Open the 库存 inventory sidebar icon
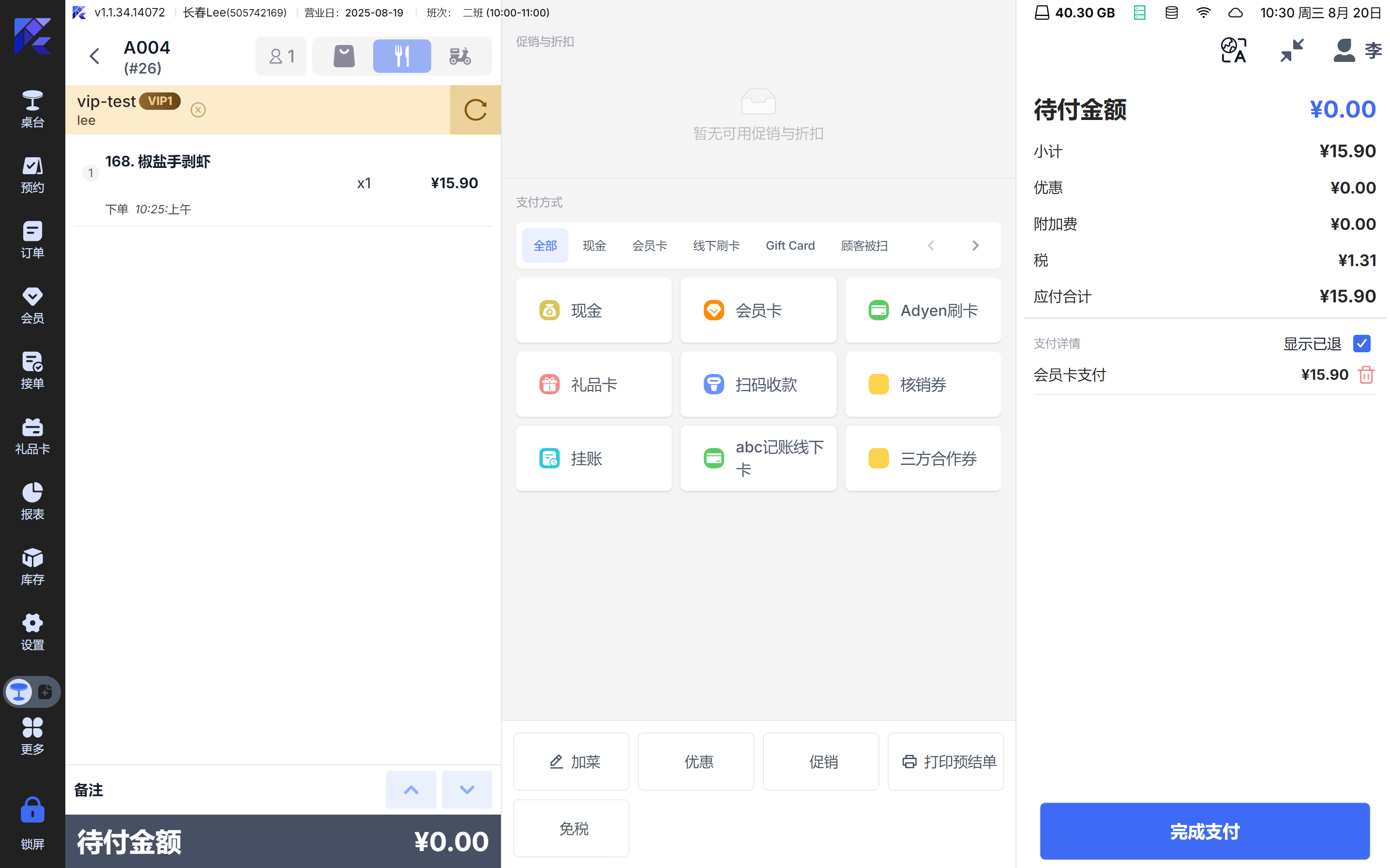Viewport: 1390px width, 868px height. click(32, 567)
